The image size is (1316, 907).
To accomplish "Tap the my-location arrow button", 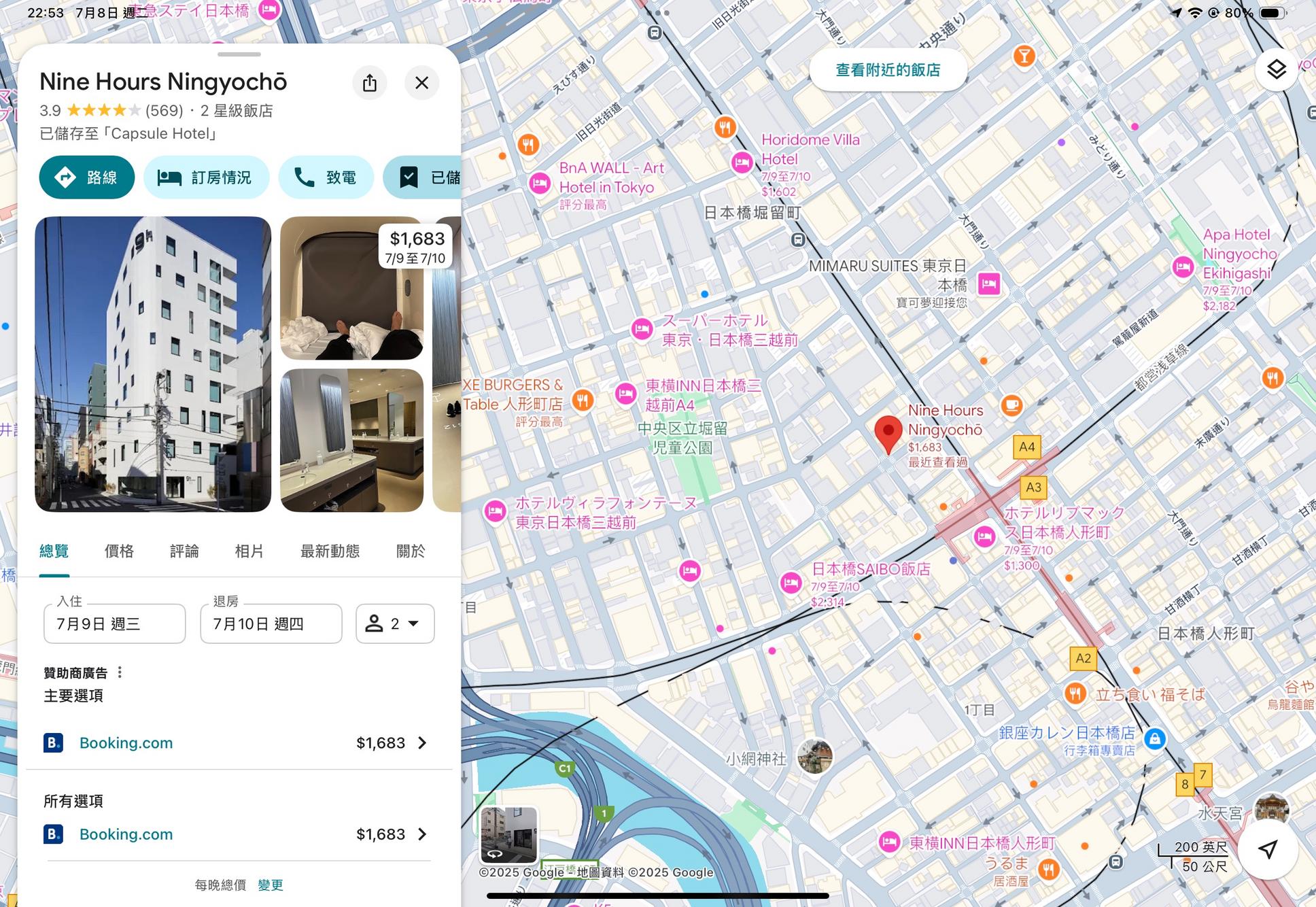I will (1267, 849).
